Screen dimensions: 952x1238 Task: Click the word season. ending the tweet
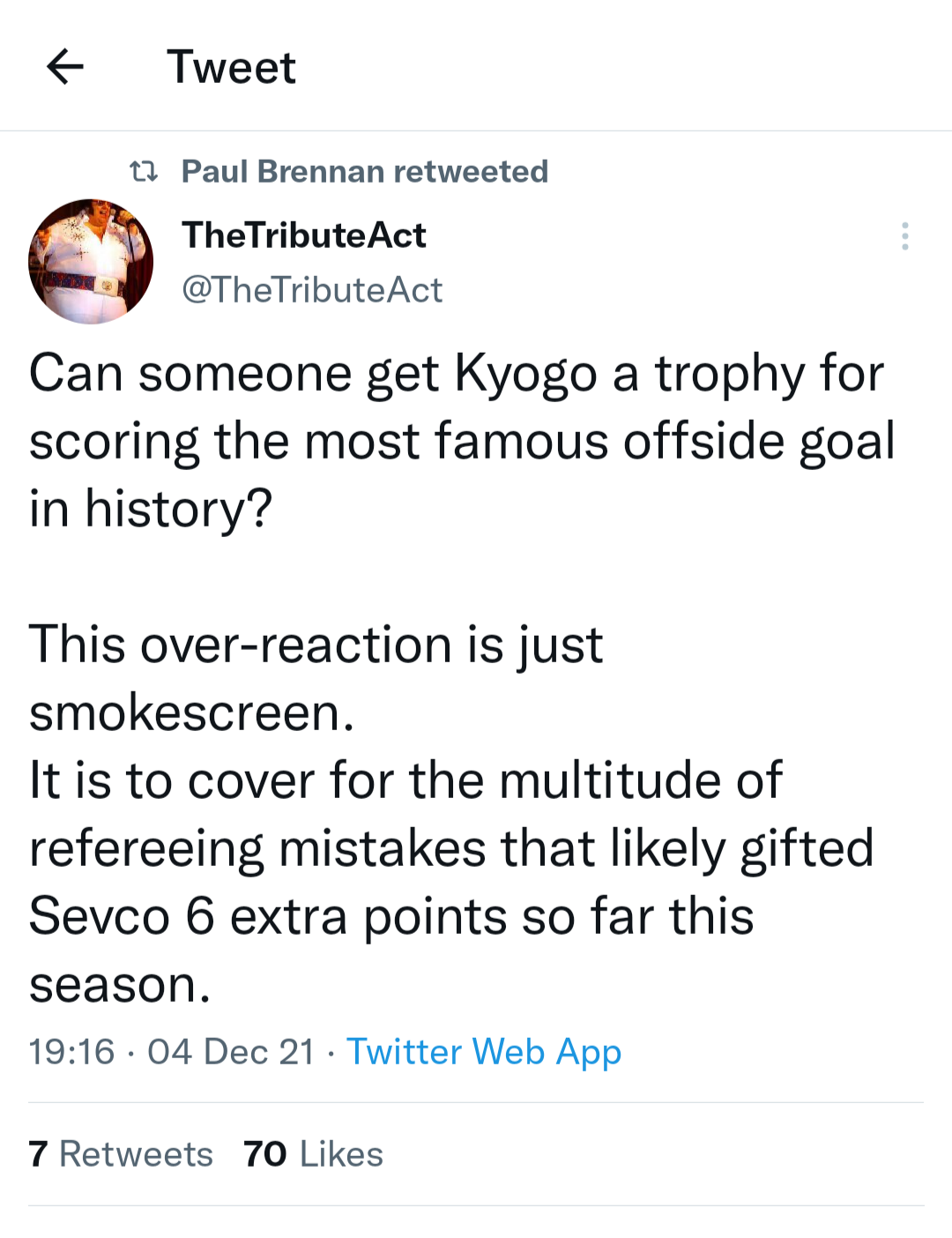120,985
